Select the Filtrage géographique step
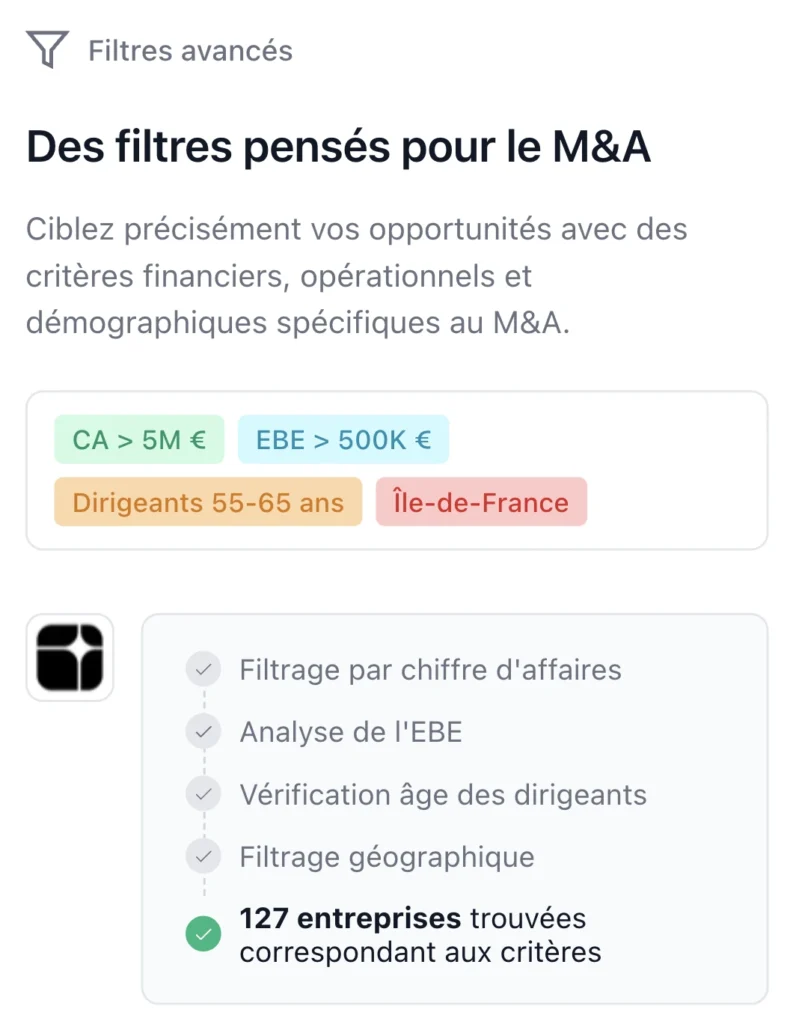The image size is (787, 1024). tap(387, 857)
